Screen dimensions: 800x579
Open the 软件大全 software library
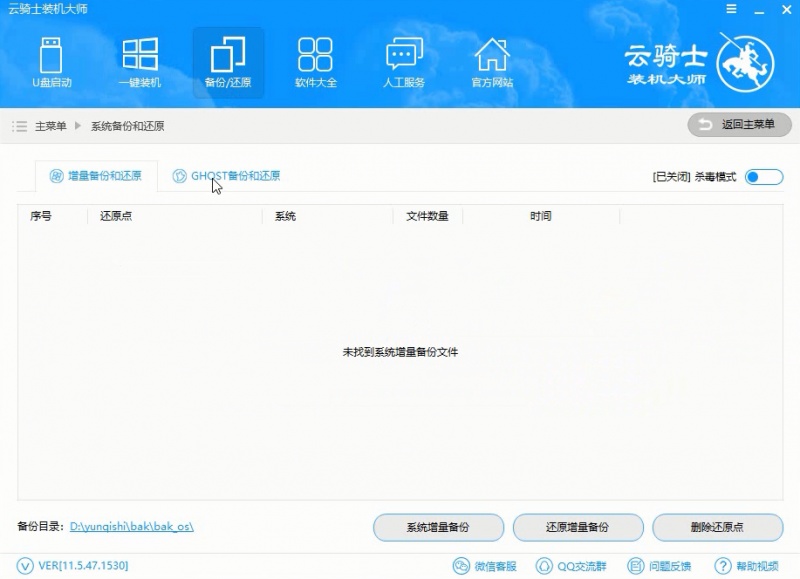click(x=316, y=62)
